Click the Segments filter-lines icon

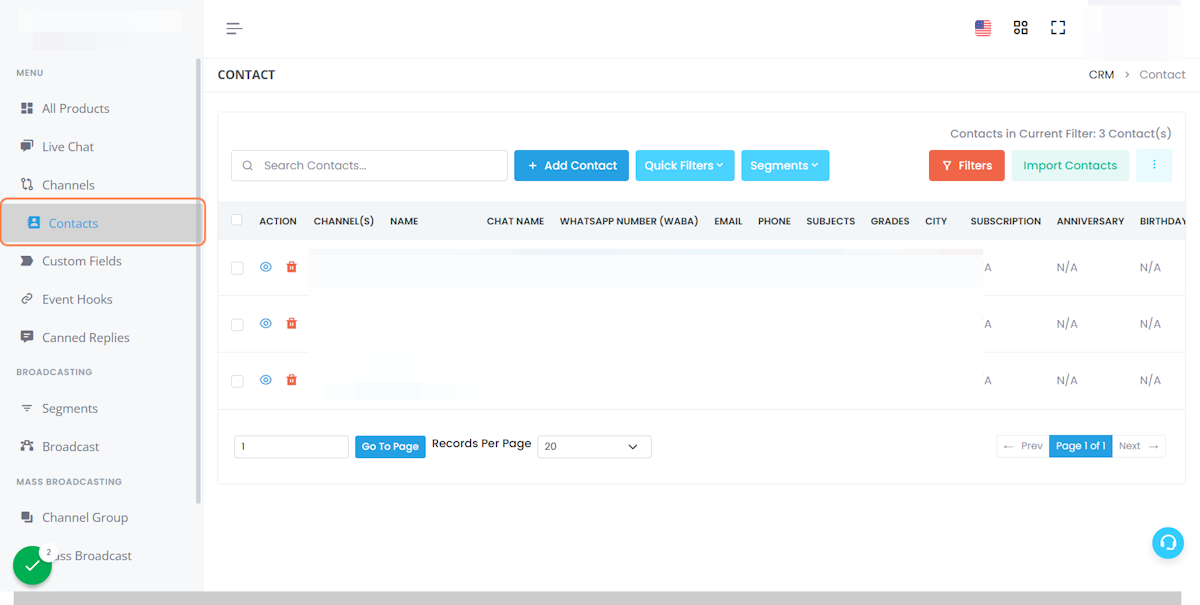27,408
